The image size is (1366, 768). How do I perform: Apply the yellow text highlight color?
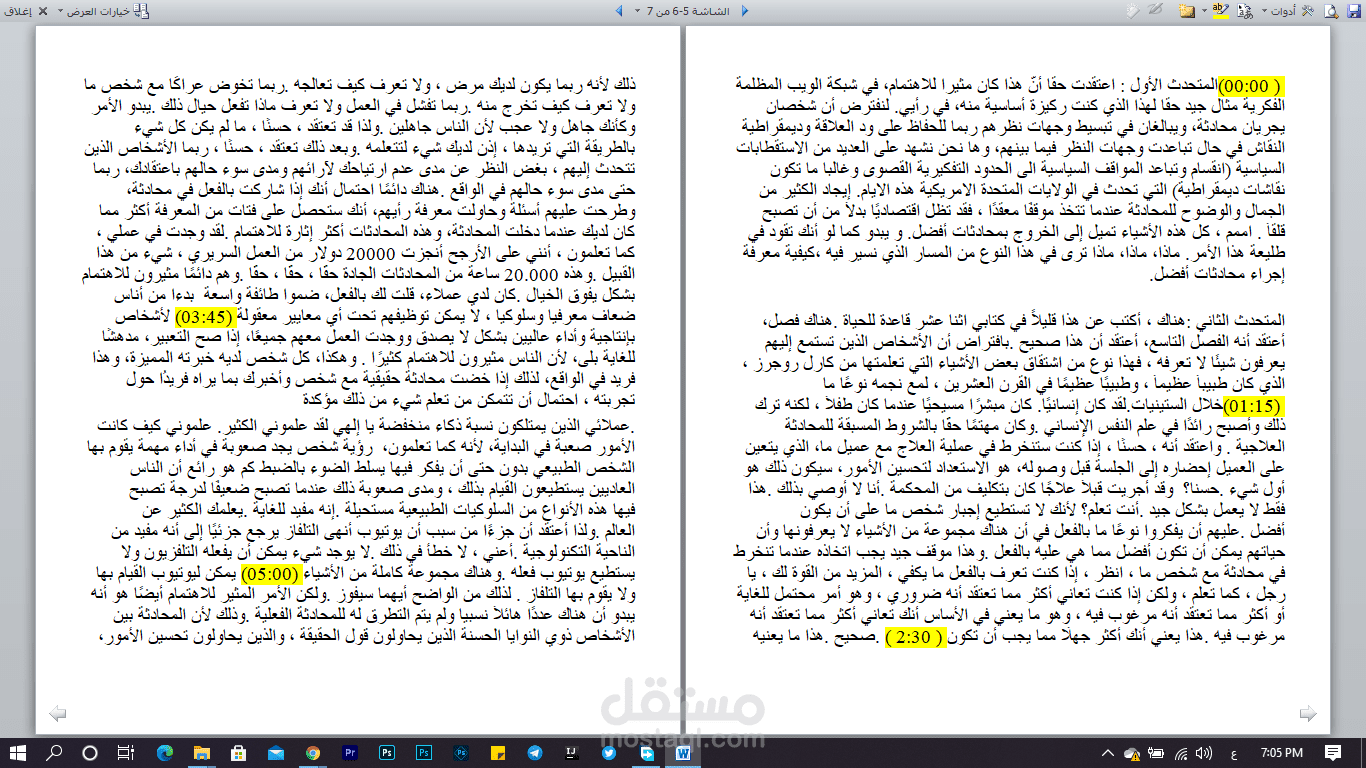(1220, 11)
